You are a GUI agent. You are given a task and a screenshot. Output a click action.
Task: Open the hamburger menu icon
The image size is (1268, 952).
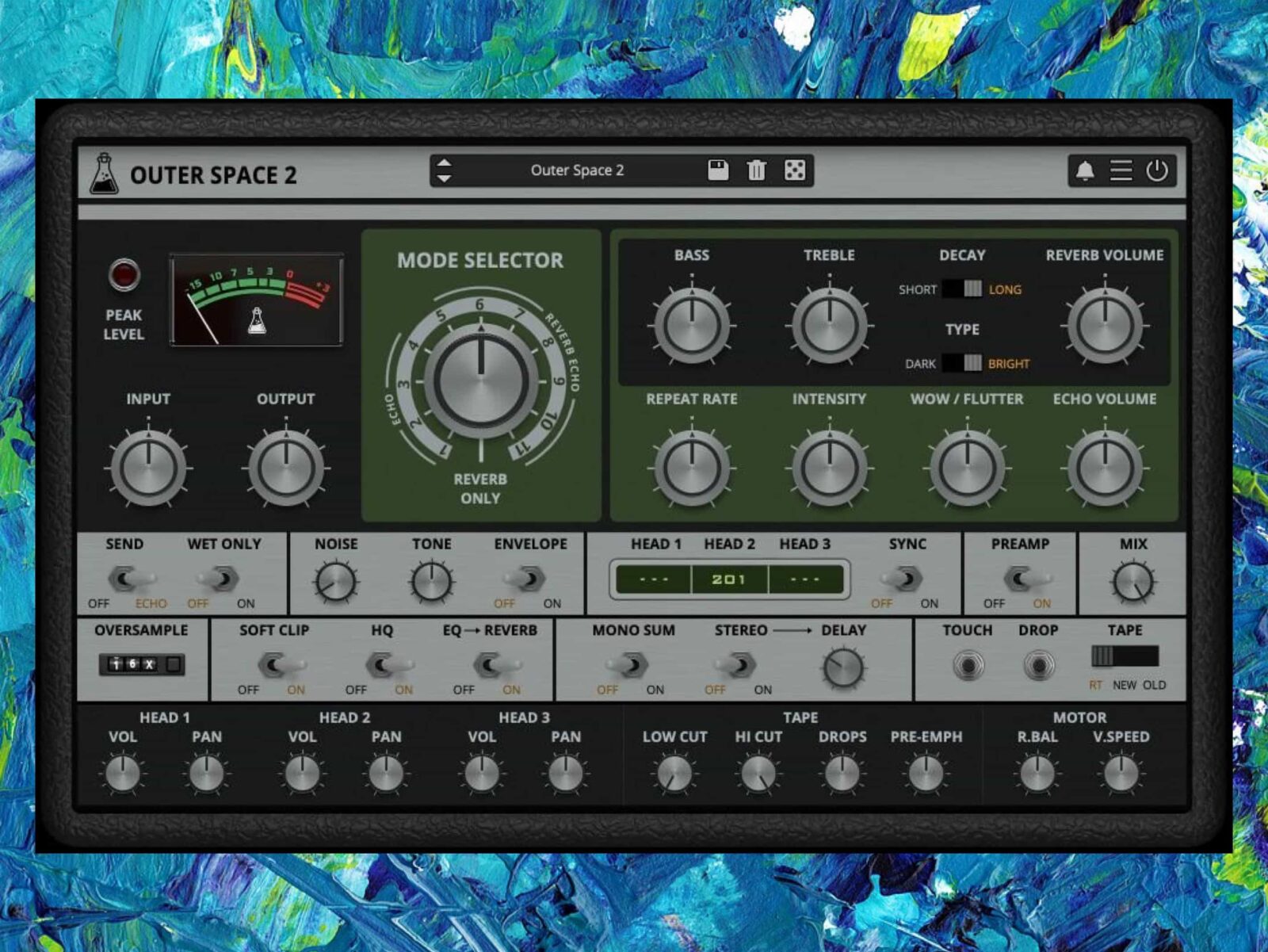[1121, 170]
